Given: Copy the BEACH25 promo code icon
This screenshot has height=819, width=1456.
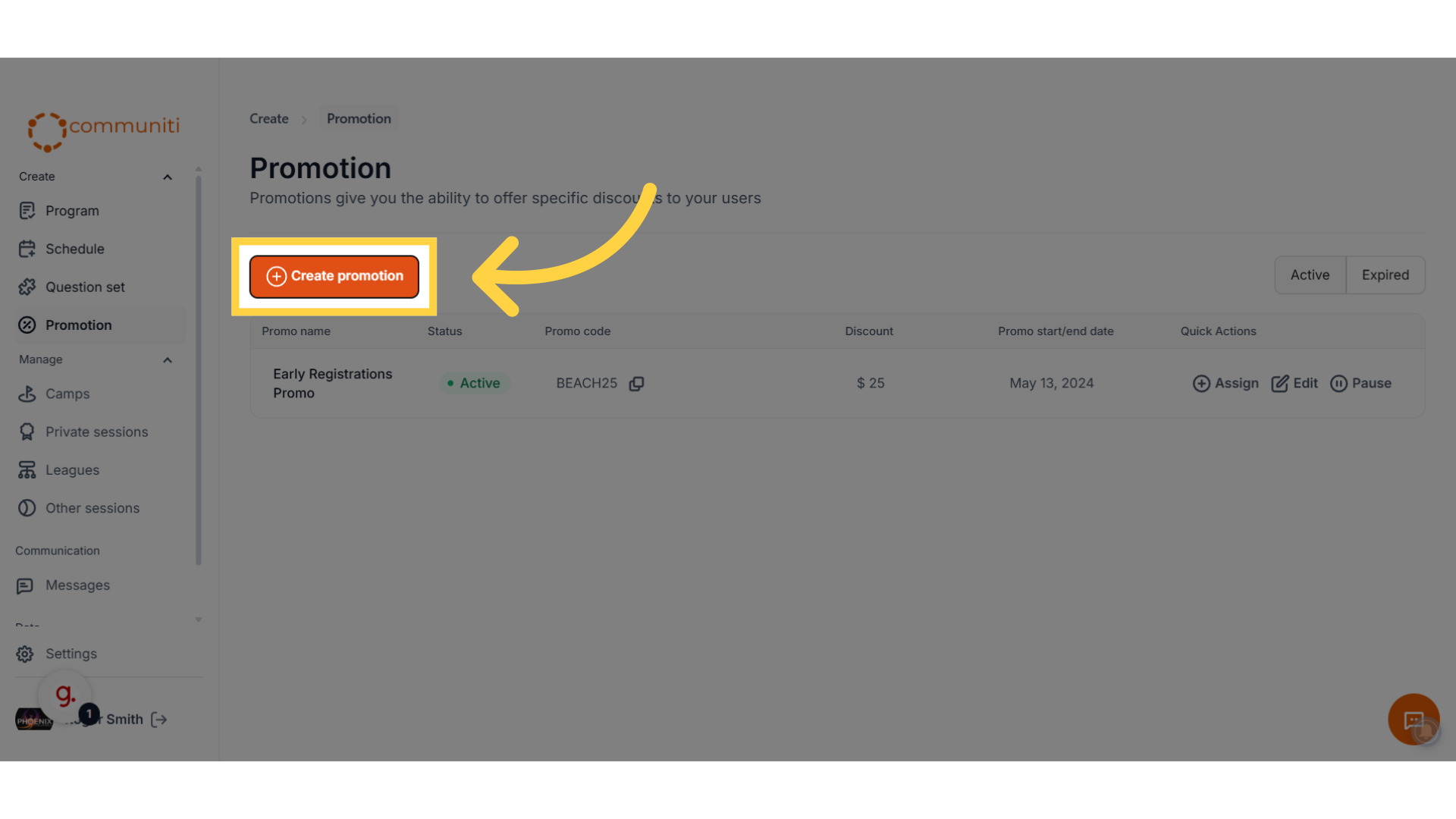Looking at the screenshot, I should coord(636,384).
